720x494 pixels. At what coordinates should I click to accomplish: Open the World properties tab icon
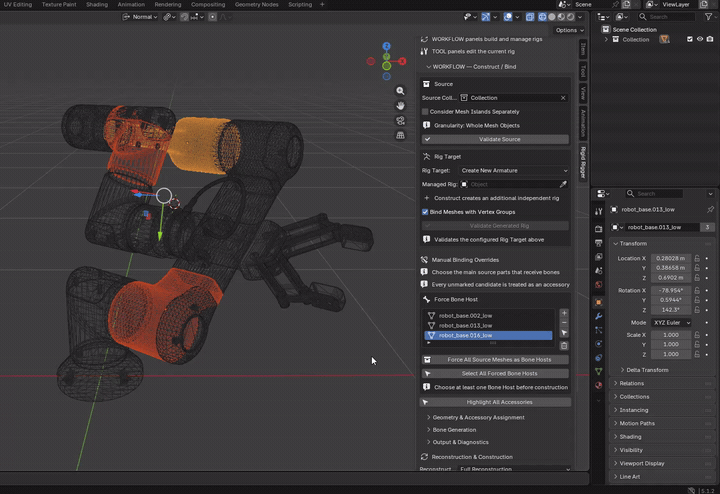(x=598, y=285)
